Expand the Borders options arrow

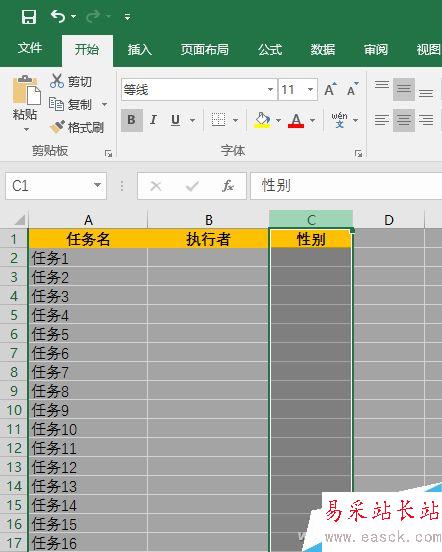(235, 120)
